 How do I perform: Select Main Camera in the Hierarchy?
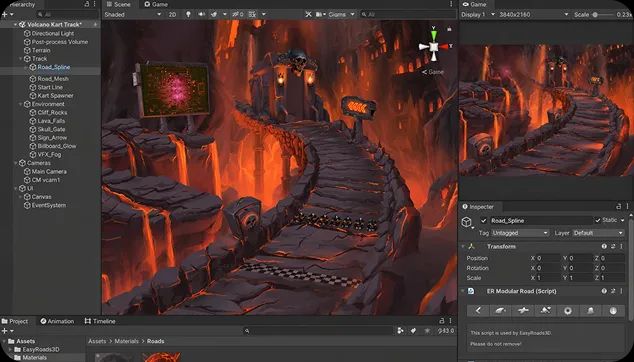point(49,171)
